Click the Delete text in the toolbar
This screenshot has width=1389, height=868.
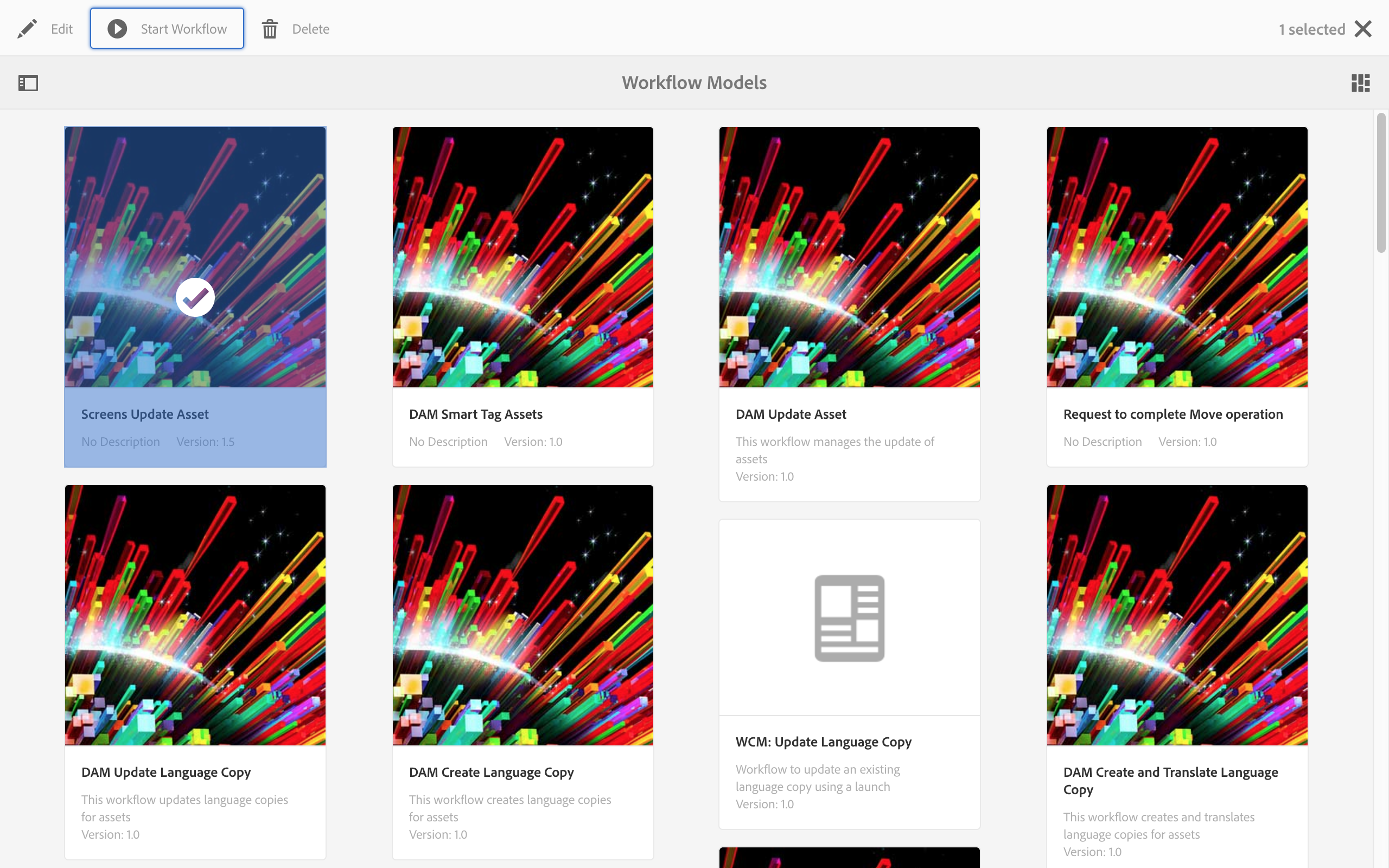click(310, 29)
